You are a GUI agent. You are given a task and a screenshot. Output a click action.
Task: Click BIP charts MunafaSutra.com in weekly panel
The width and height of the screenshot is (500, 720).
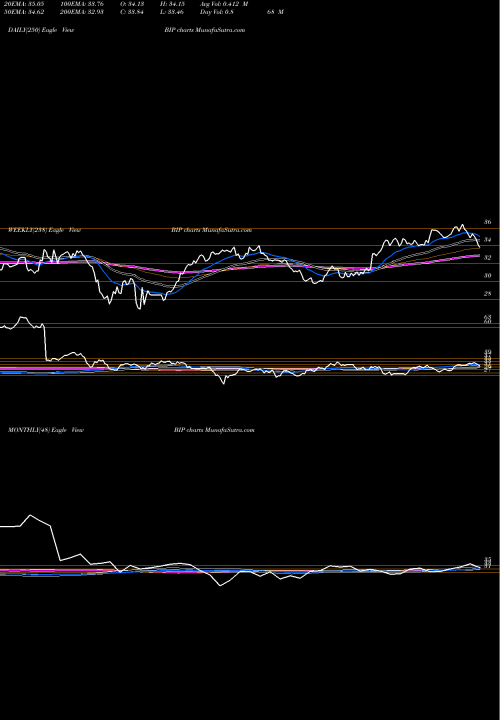click(211, 230)
